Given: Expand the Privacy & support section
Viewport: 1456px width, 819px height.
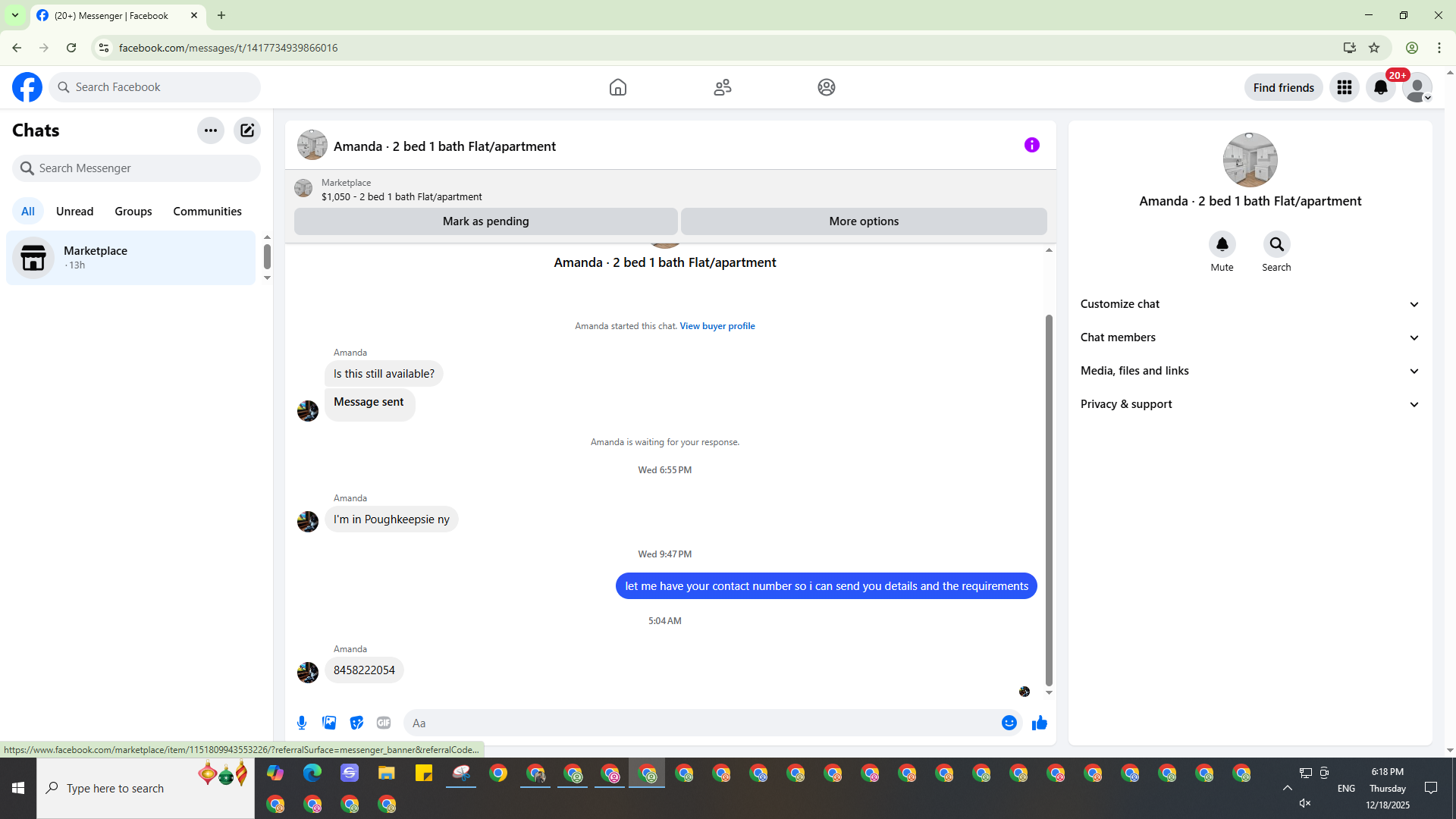Looking at the screenshot, I should 1250,404.
